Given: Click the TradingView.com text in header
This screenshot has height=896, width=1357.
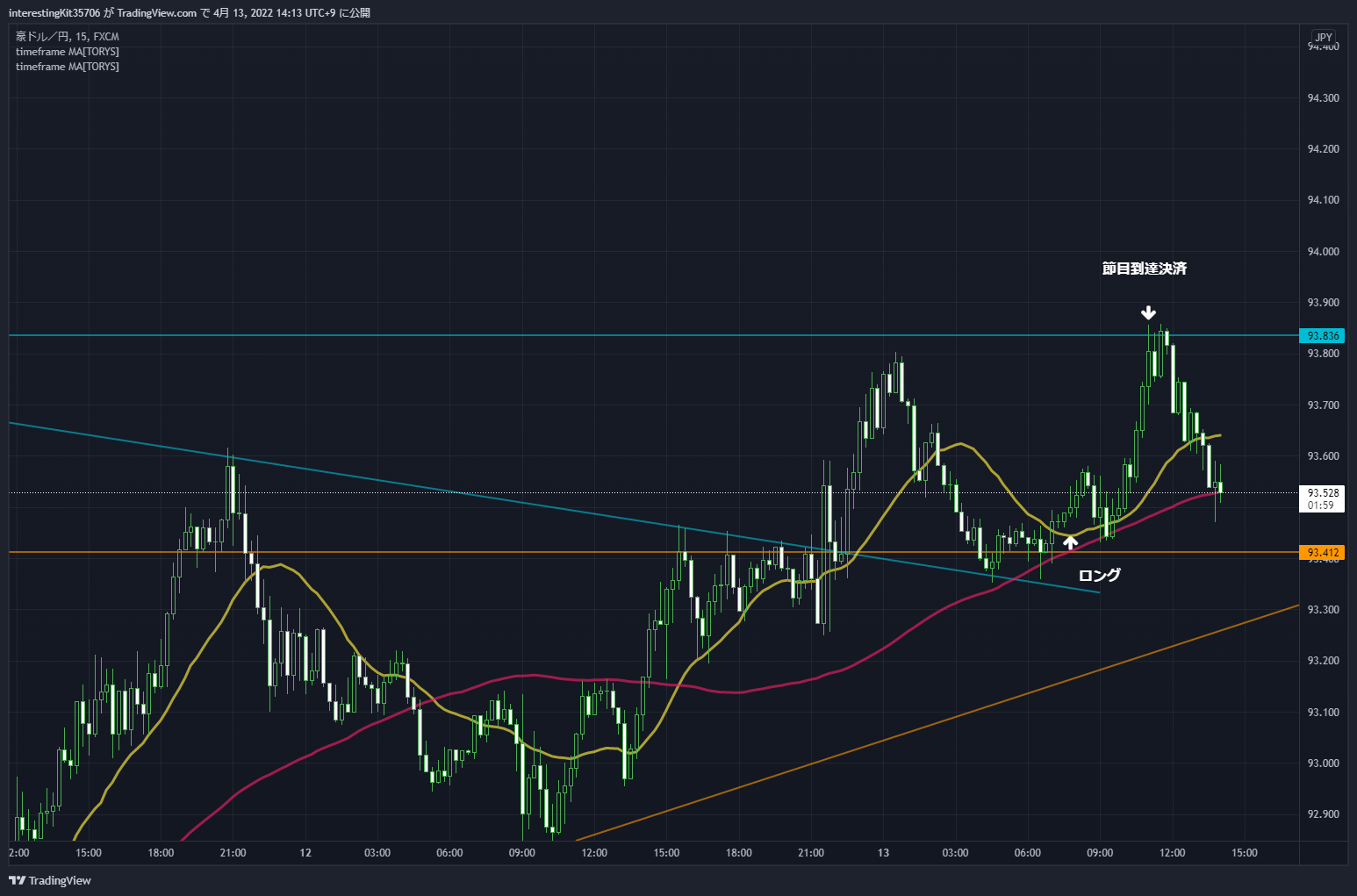Looking at the screenshot, I should (157, 13).
